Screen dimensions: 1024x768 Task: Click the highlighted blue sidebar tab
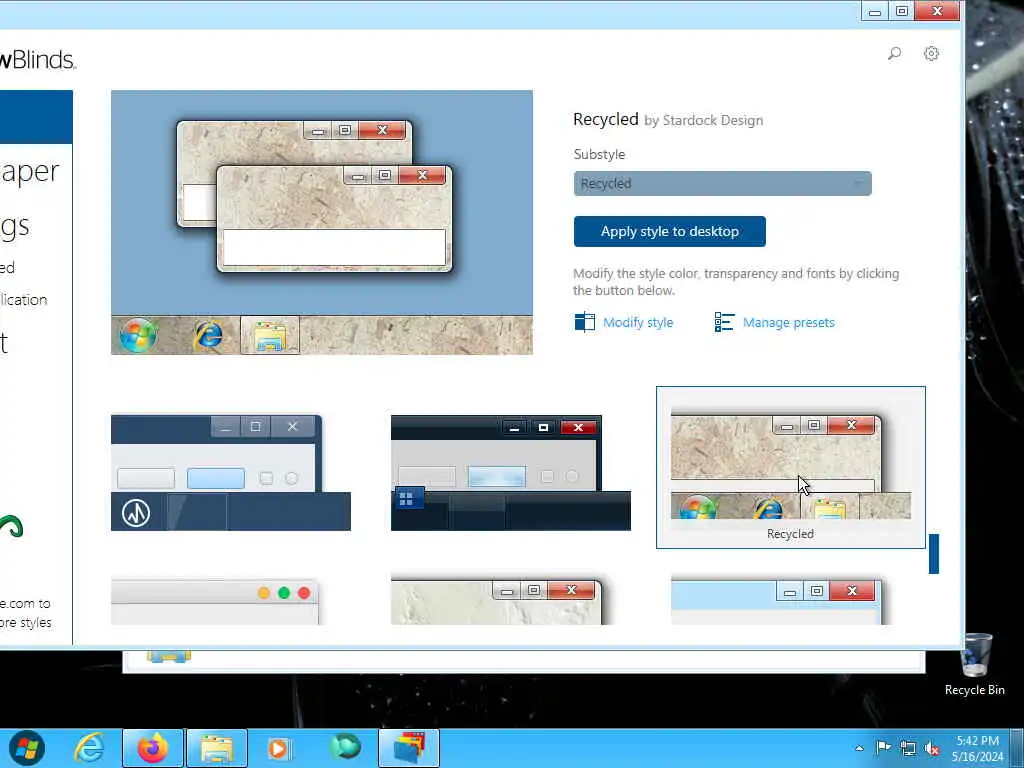(36, 117)
